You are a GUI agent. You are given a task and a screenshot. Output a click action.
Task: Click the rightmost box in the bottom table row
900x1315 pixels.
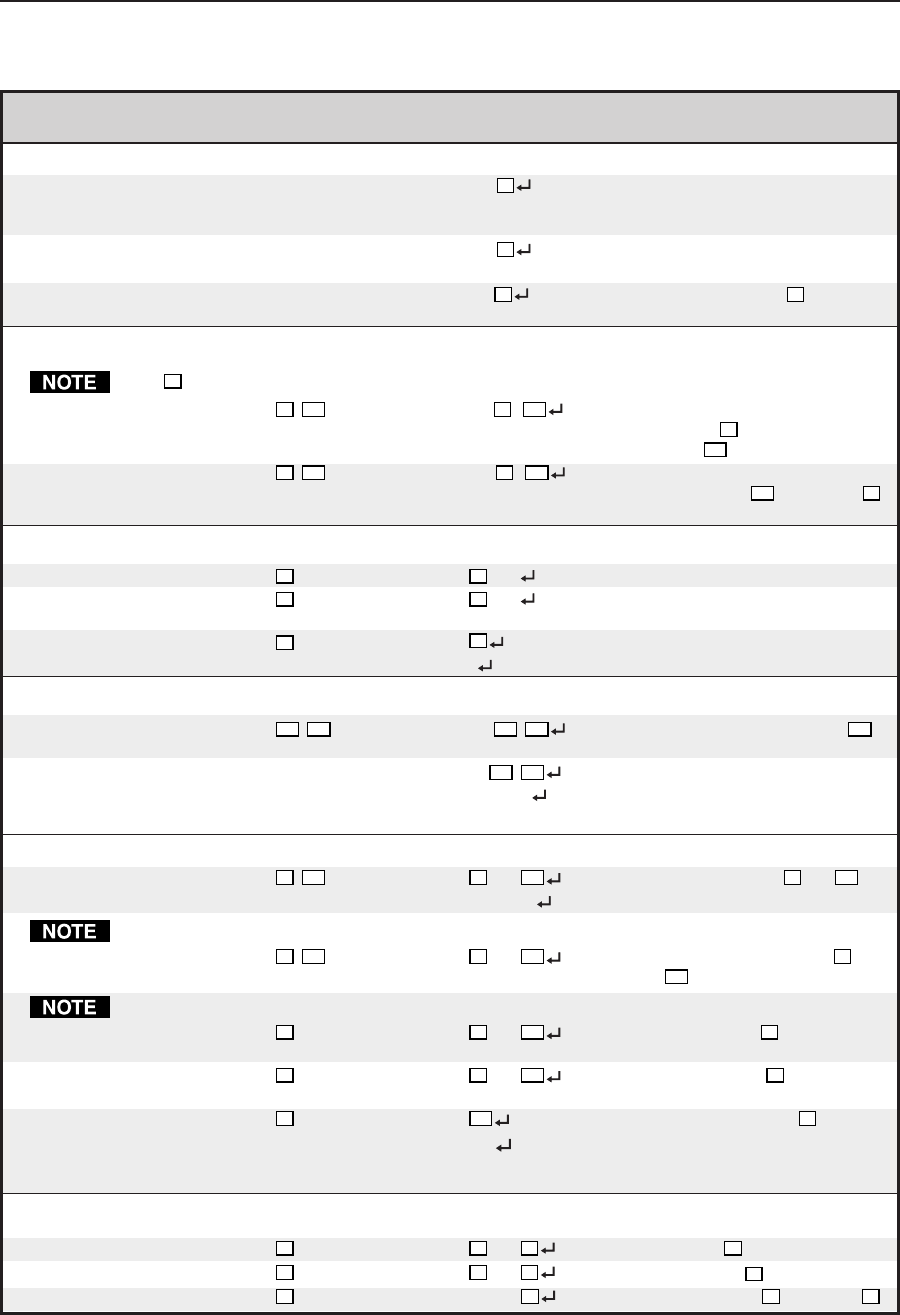pyautogui.click(x=872, y=1297)
